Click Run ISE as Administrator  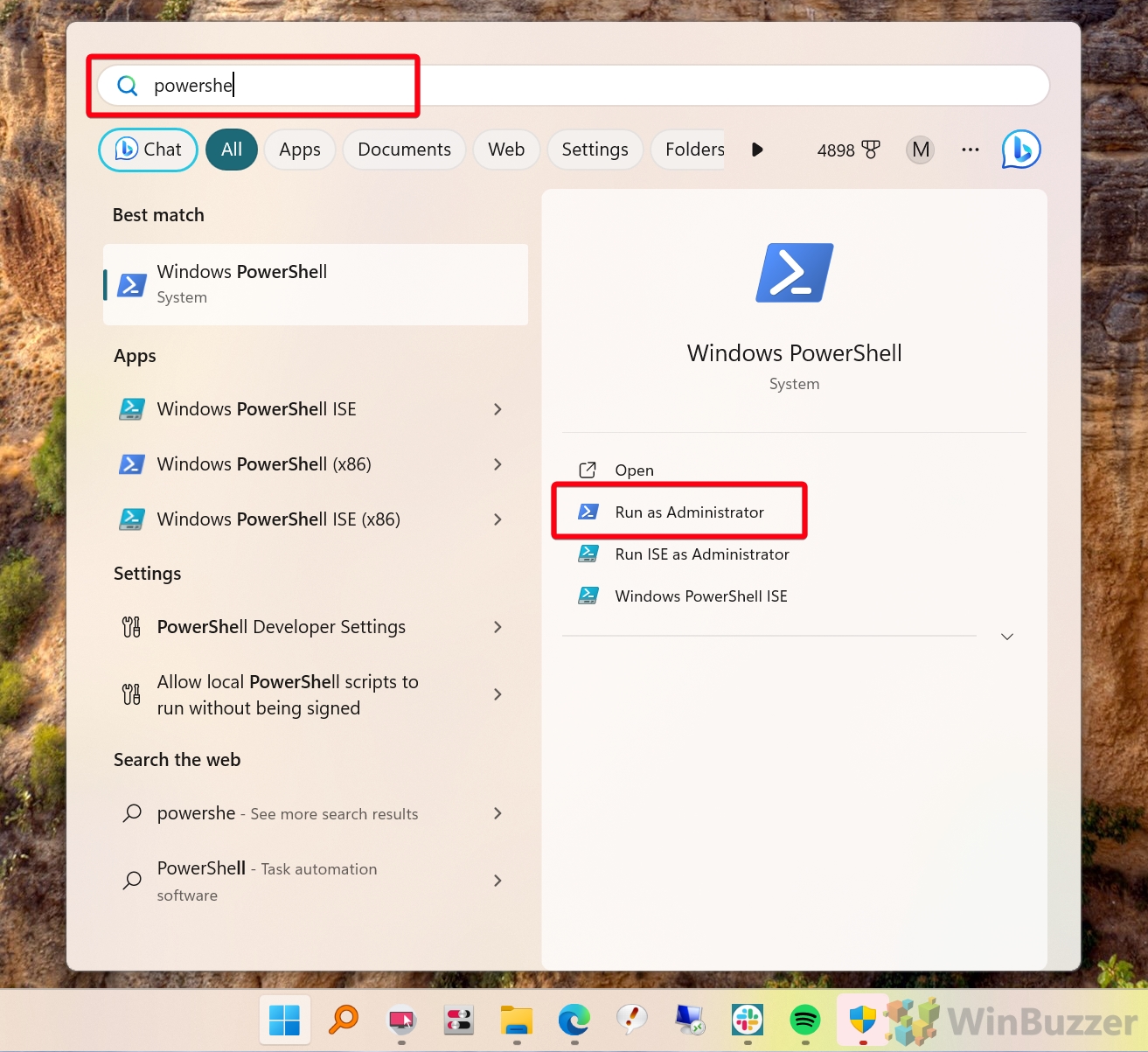point(701,554)
